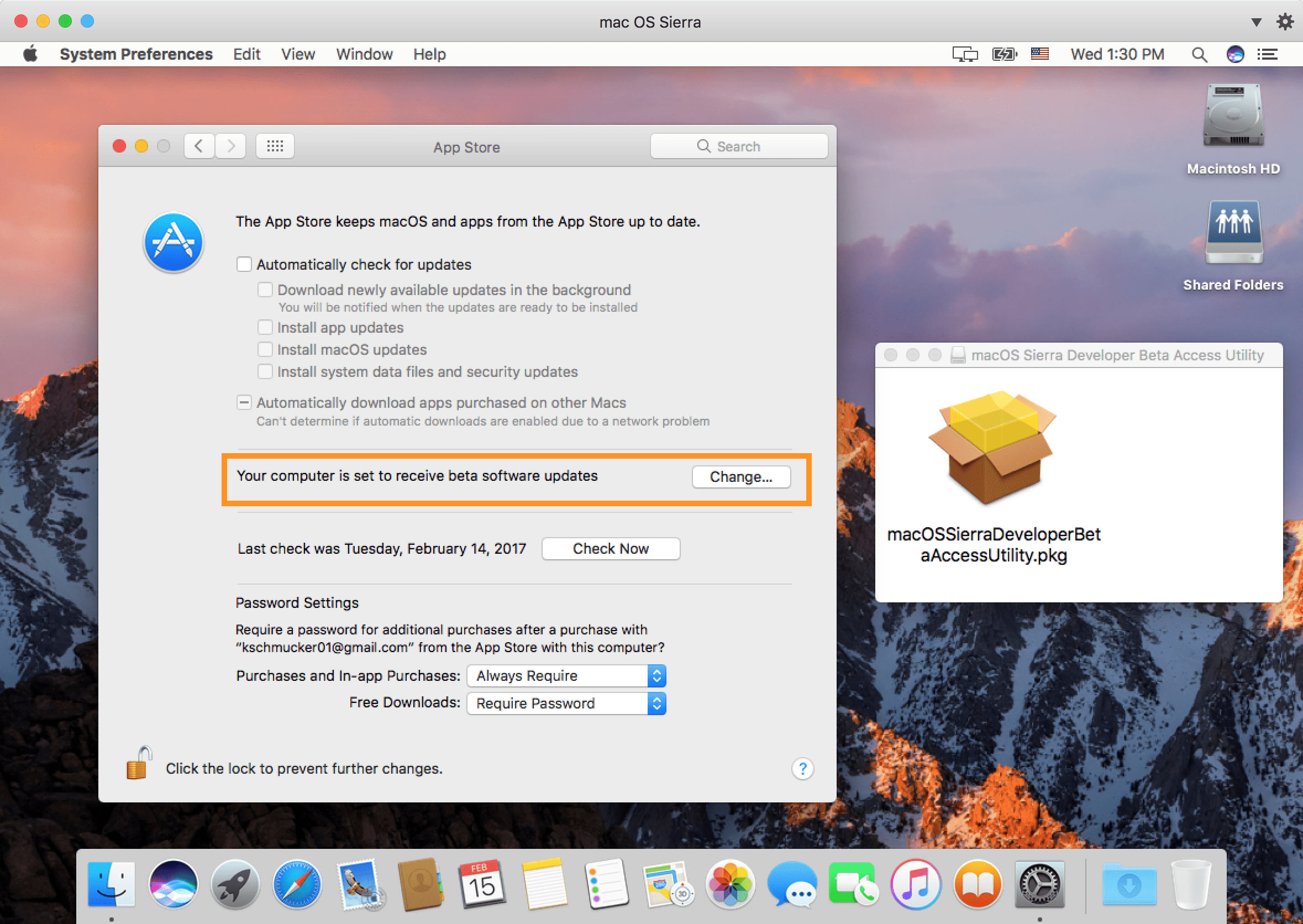Open Photos pinwheel icon in Dock
The width and height of the screenshot is (1303, 924).
[x=731, y=884]
